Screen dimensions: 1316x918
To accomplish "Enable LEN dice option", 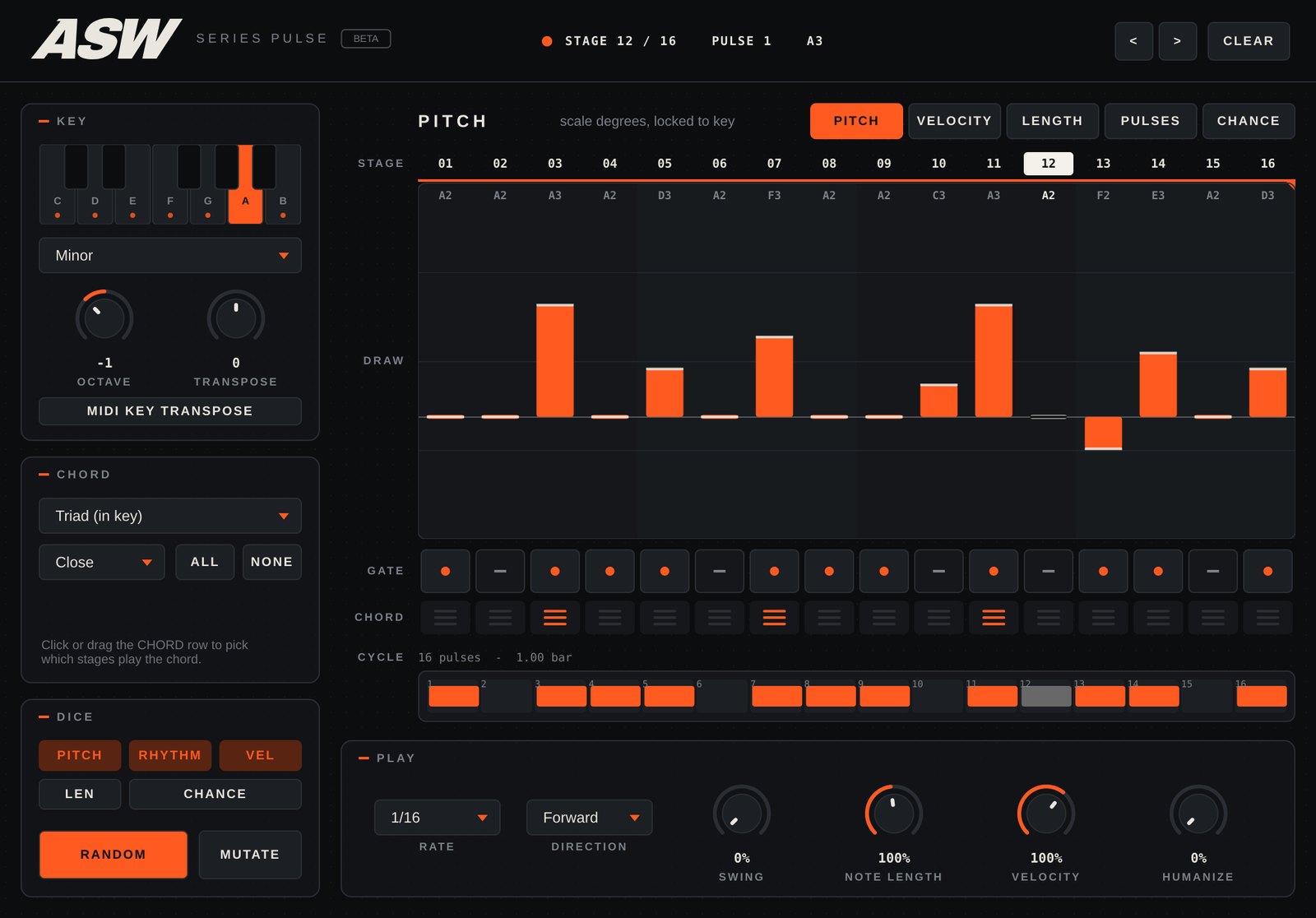I will [x=80, y=794].
